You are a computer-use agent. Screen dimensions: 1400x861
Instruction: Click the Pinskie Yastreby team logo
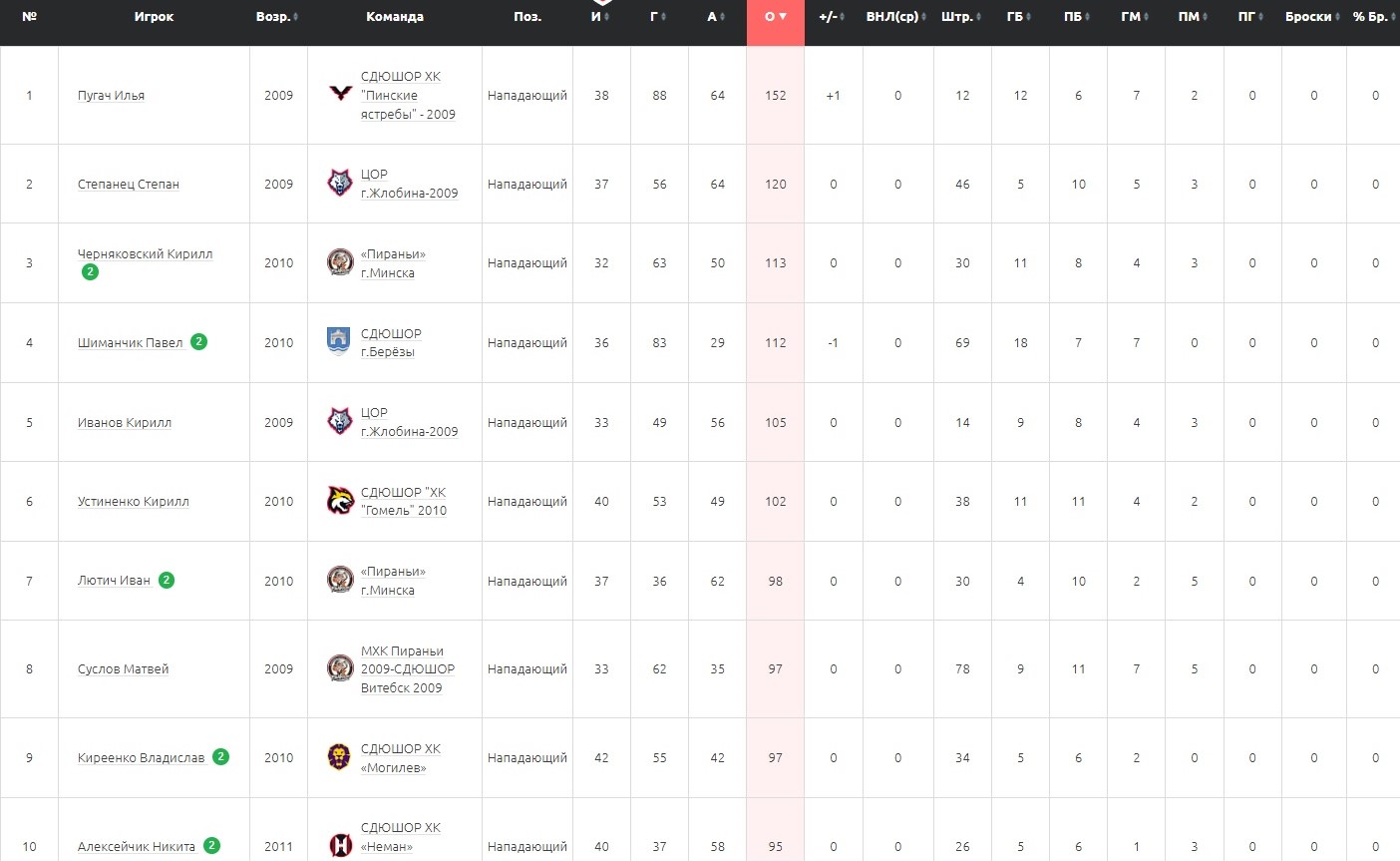(341, 93)
